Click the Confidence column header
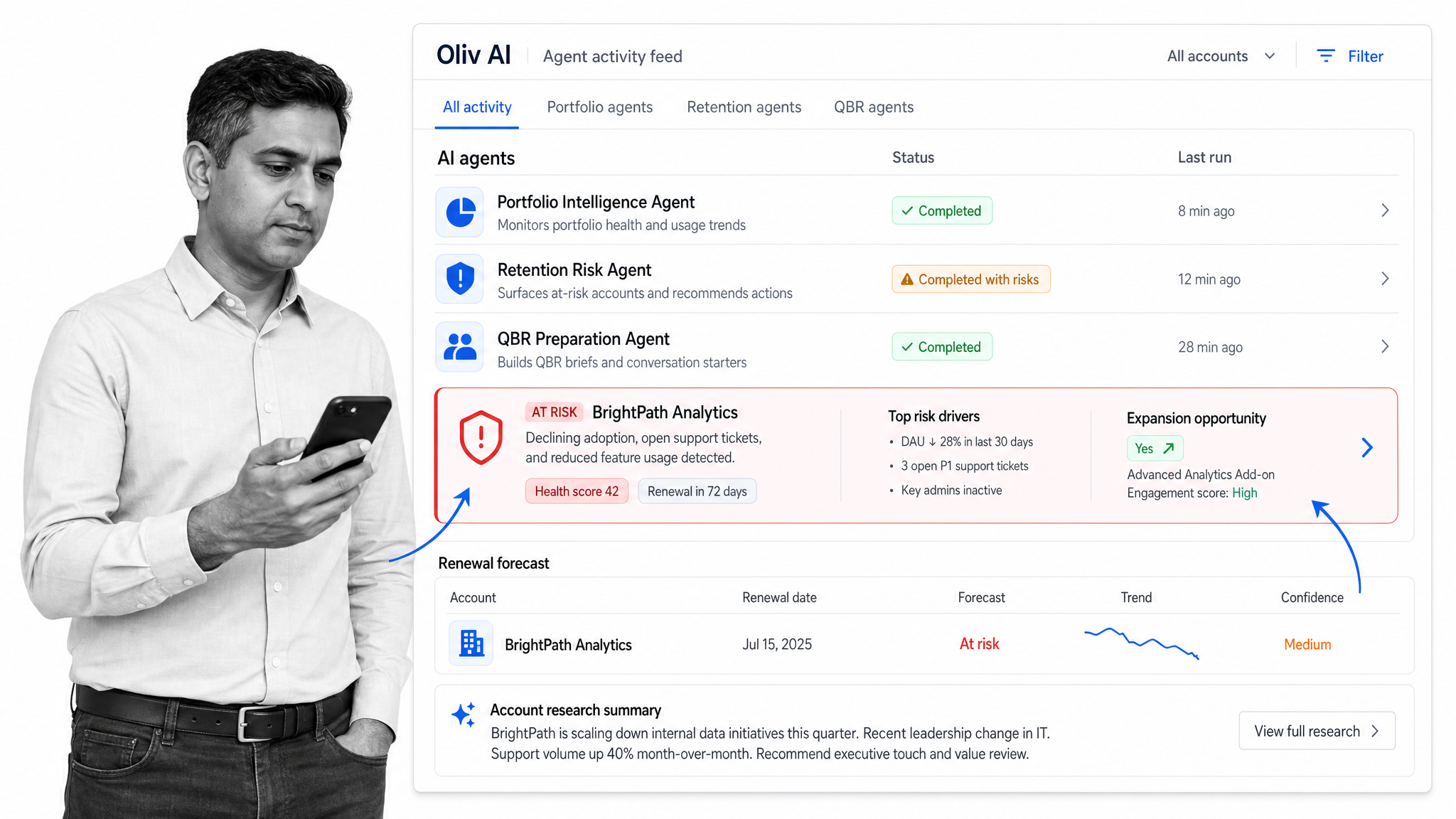 pos(1312,597)
